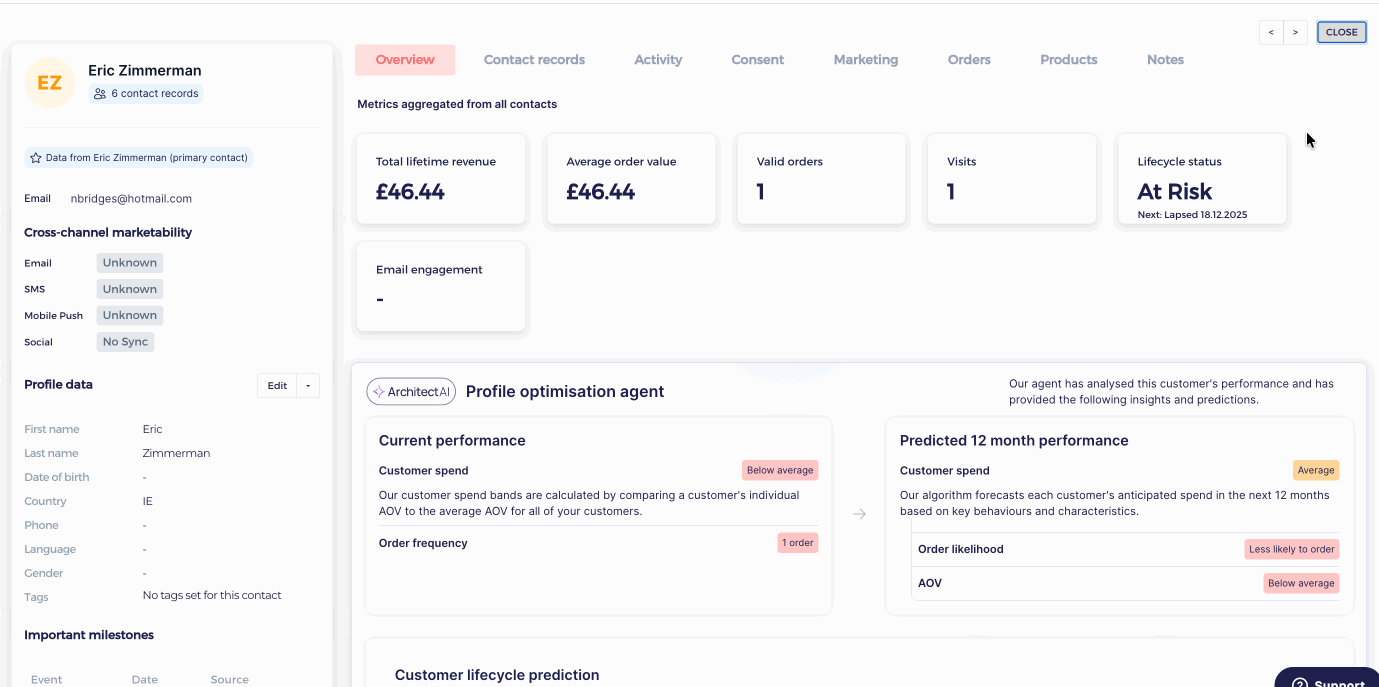Click the Email Unknown marketability badge
This screenshot has height=687, width=1379.
pyautogui.click(x=130, y=263)
